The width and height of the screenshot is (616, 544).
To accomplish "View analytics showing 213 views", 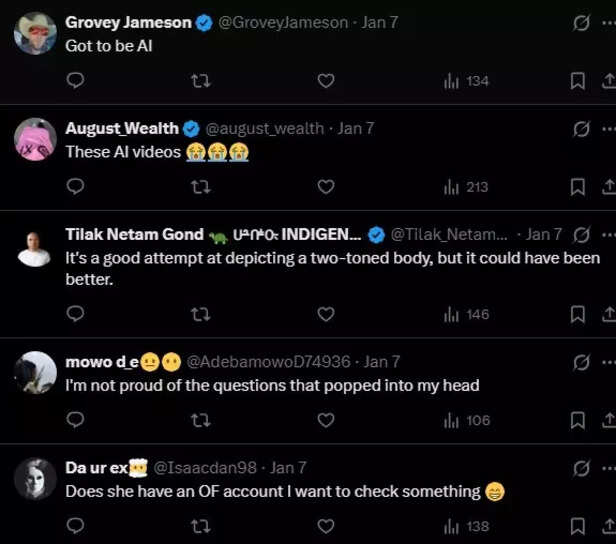I will (466, 187).
